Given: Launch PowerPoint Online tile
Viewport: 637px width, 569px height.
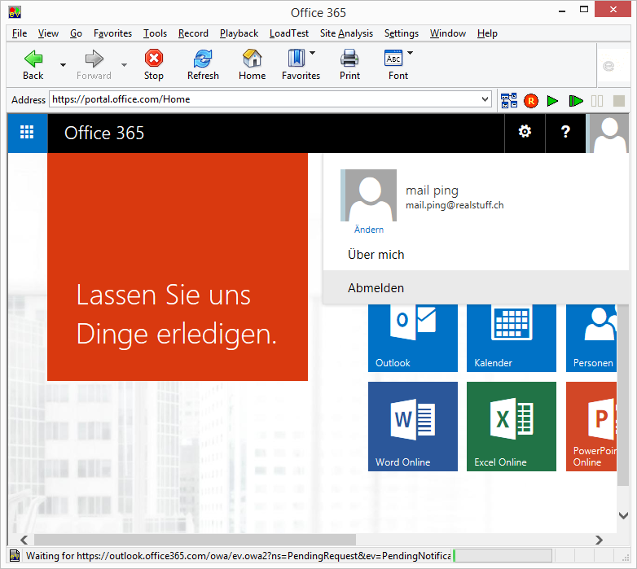Looking at the screenshot, I should [x=592, y=426].
